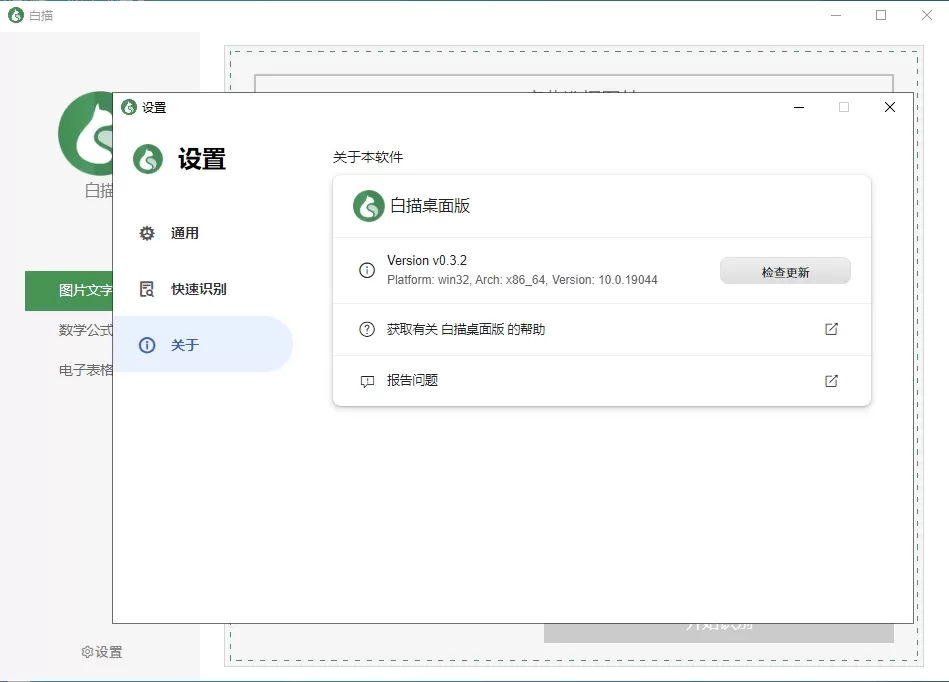Switch to the 图片文字 tab

(x=84, y=290)
